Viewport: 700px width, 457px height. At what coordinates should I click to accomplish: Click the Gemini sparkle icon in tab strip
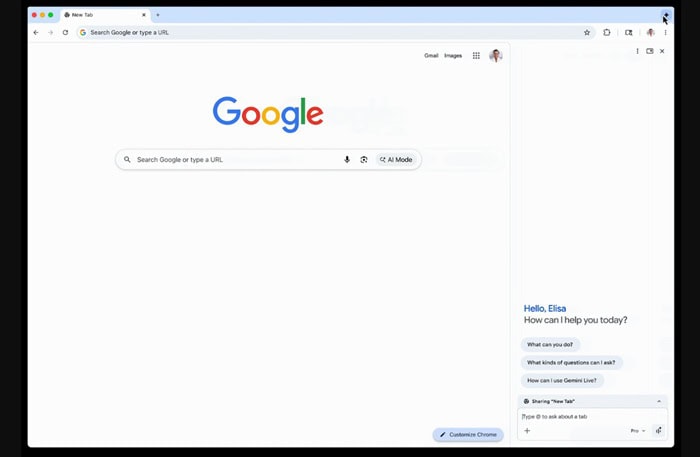665,15
